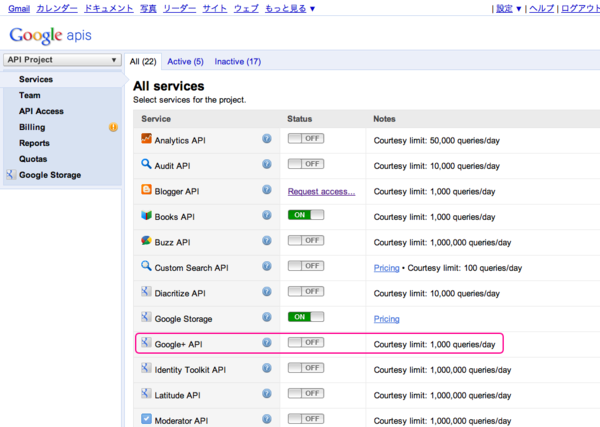
Task: Click the Audit API magnifier icon
Action: coord(146,164)
